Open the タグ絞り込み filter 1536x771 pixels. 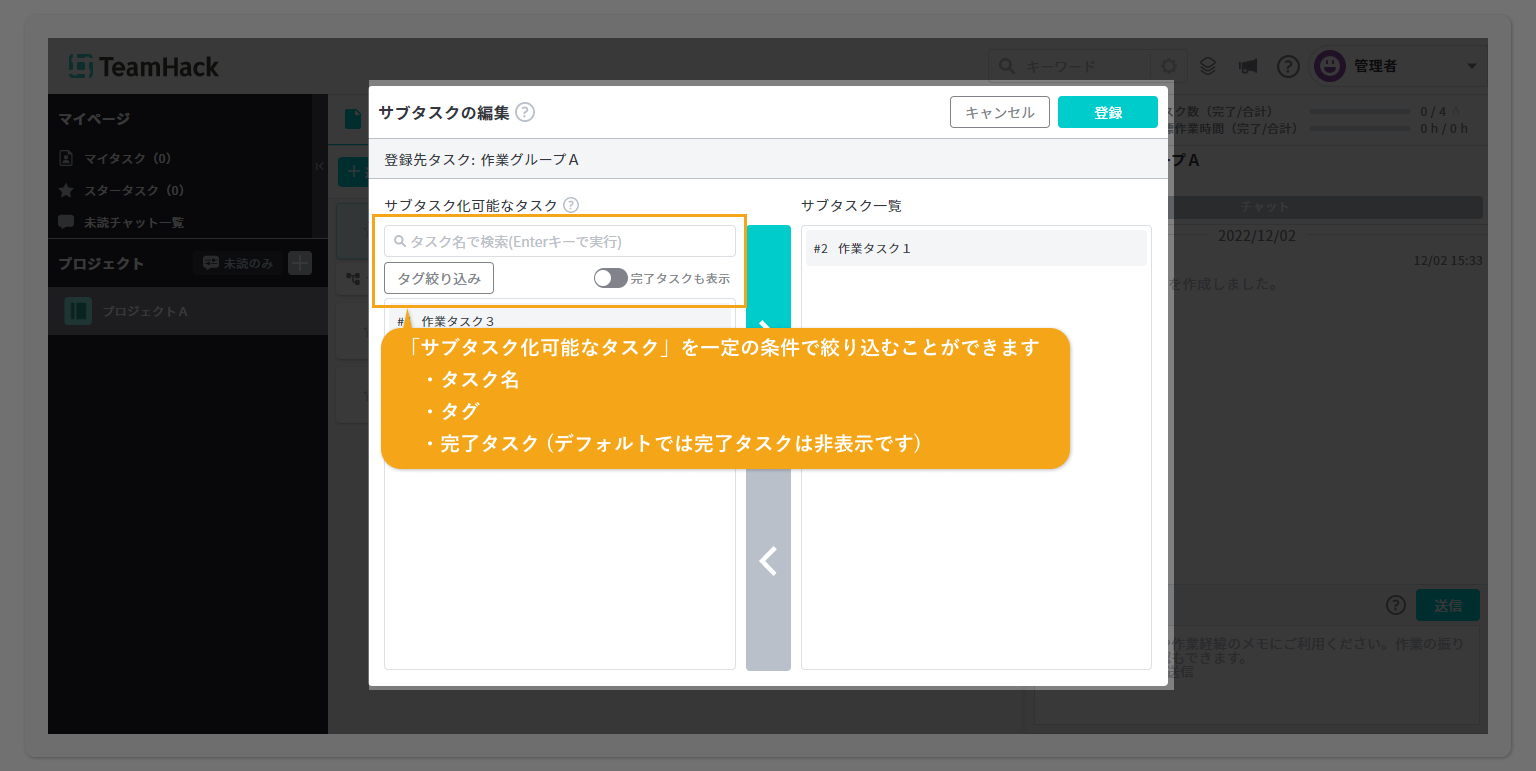(x=439, y=278)
